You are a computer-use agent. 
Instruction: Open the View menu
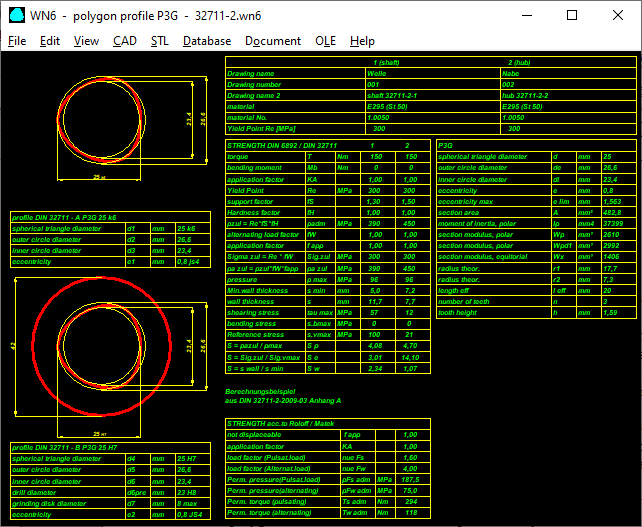tap(86, 41)
